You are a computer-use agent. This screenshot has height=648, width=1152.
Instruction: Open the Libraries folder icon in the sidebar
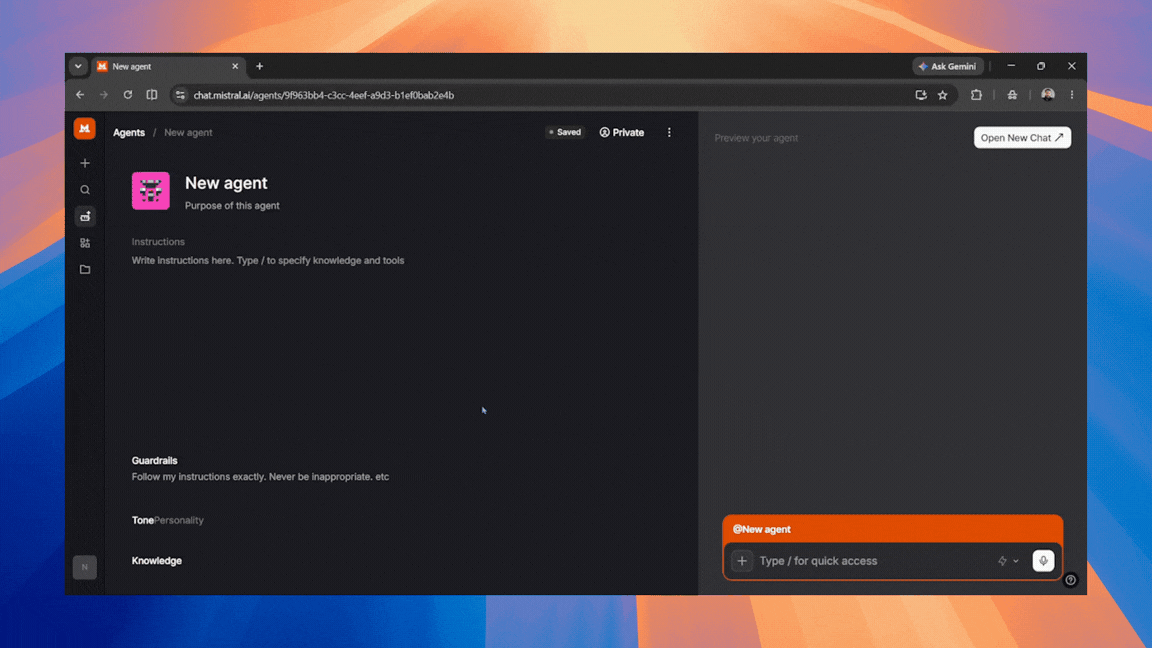click(84, 269)
